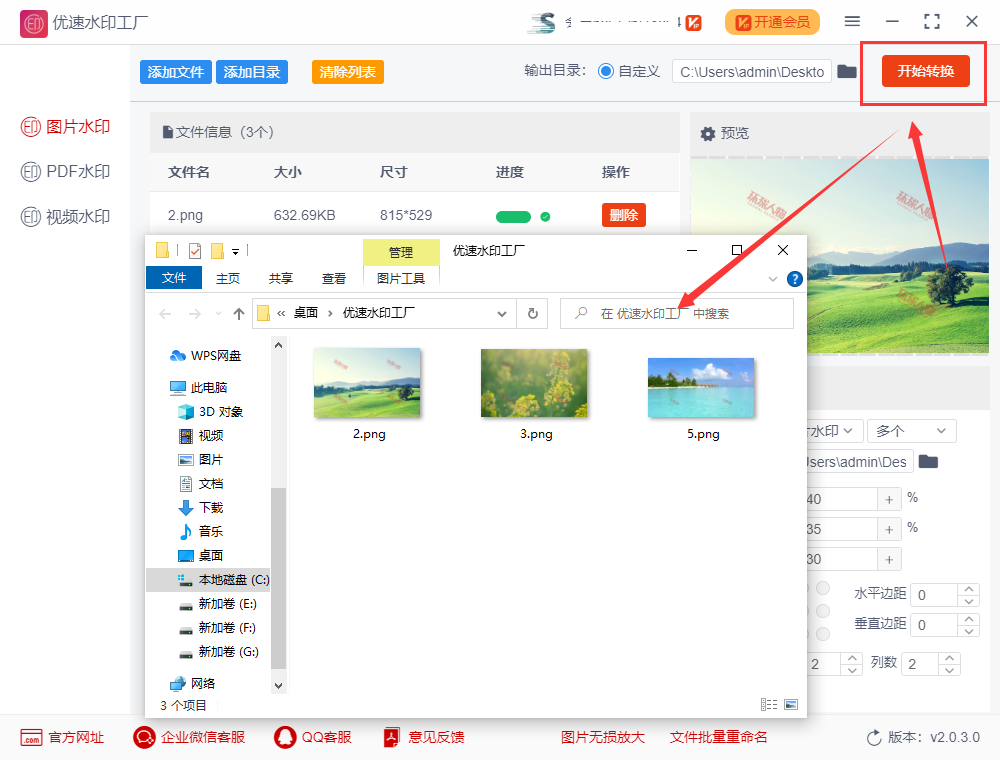1000x760 pixels.
Task: Open the 查看 ribbon tab in Explorer
Action: [x=334, y=279]
